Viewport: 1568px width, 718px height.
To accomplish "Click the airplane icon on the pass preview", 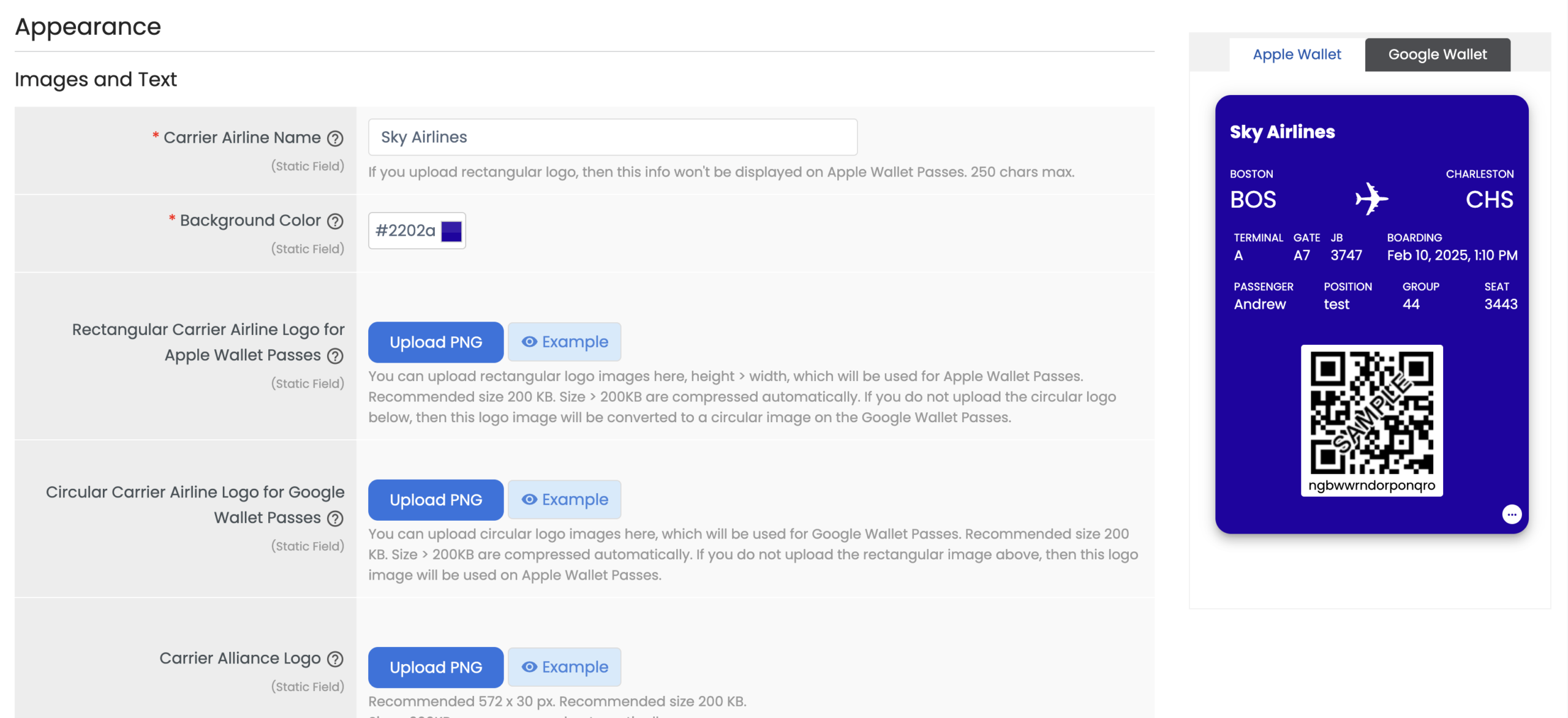I will [x=1371, y=197].
